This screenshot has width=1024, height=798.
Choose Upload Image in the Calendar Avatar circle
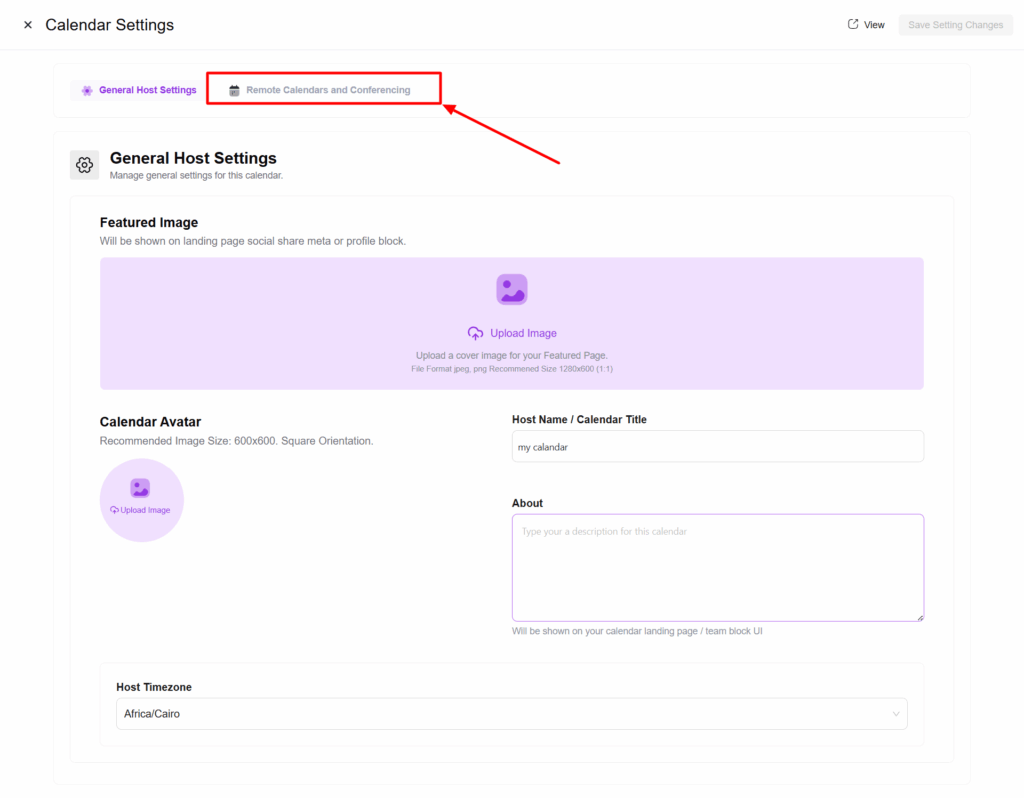(145, 510)
